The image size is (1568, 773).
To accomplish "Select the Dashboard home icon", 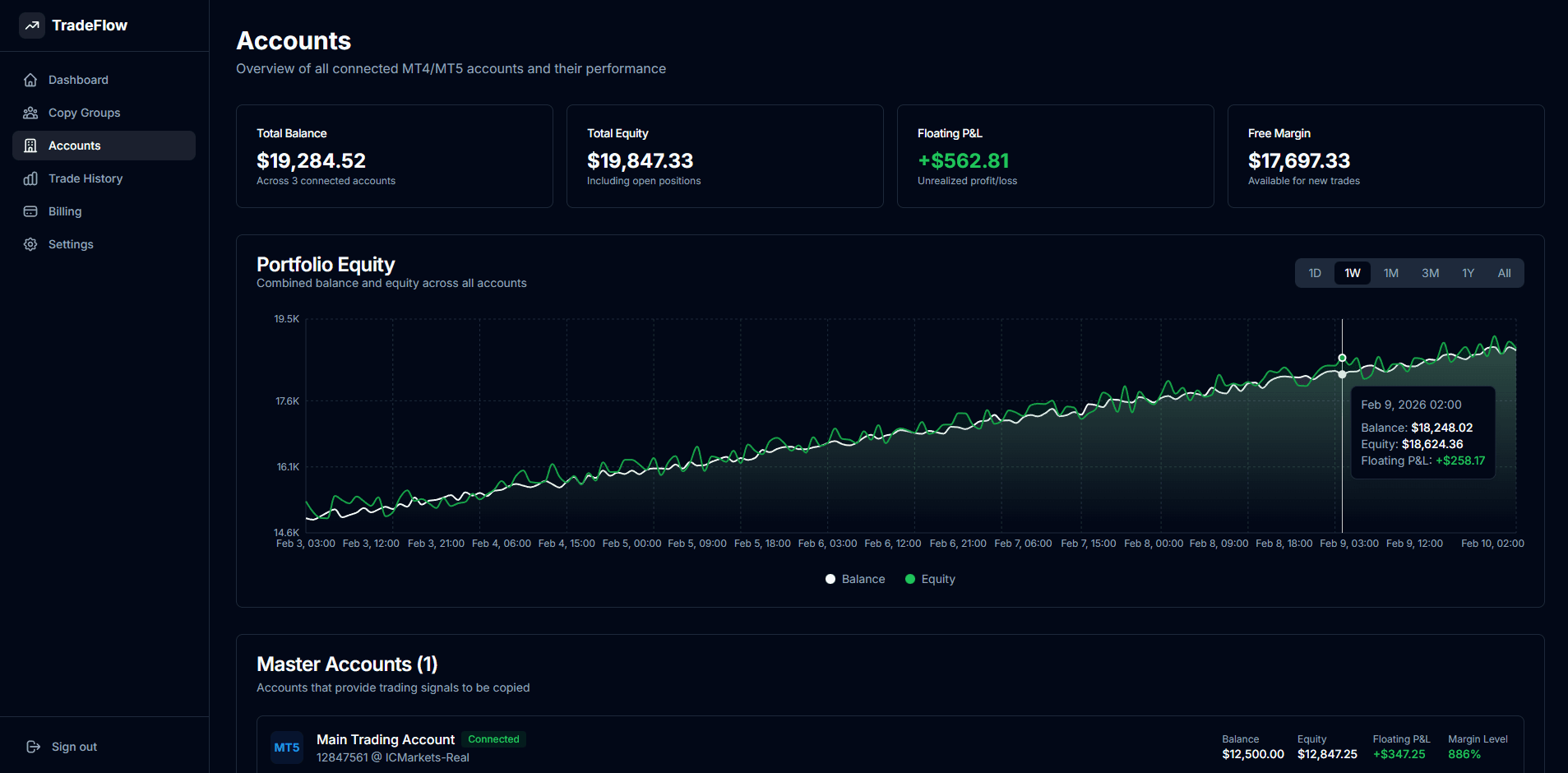I will tap(30, 79).
